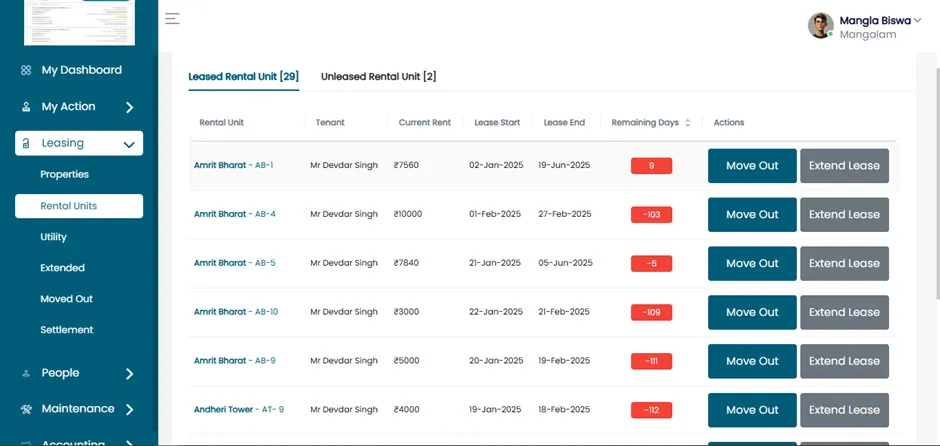Click the Rental Unit column header
Screen dimensions: 940x446
(x=221, y=122)
